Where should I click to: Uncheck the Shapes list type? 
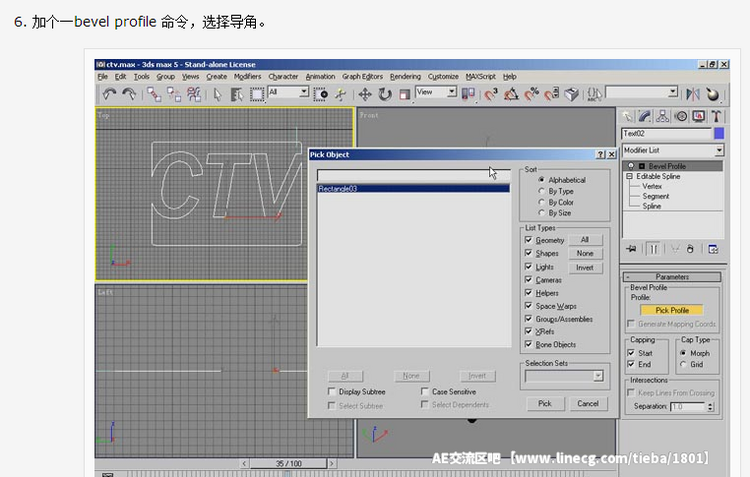coord(529,253)
